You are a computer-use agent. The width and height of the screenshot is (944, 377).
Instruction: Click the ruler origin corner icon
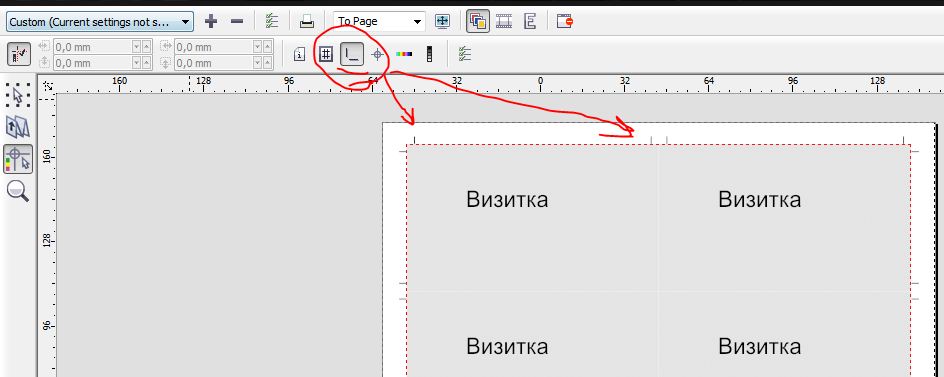(x=47, y=86)
